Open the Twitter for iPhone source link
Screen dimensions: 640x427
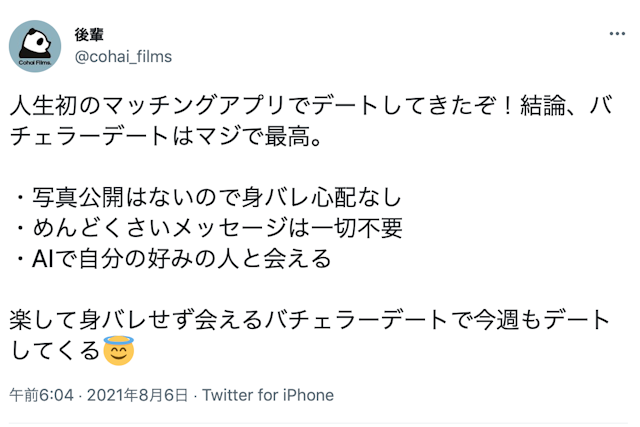268,395
